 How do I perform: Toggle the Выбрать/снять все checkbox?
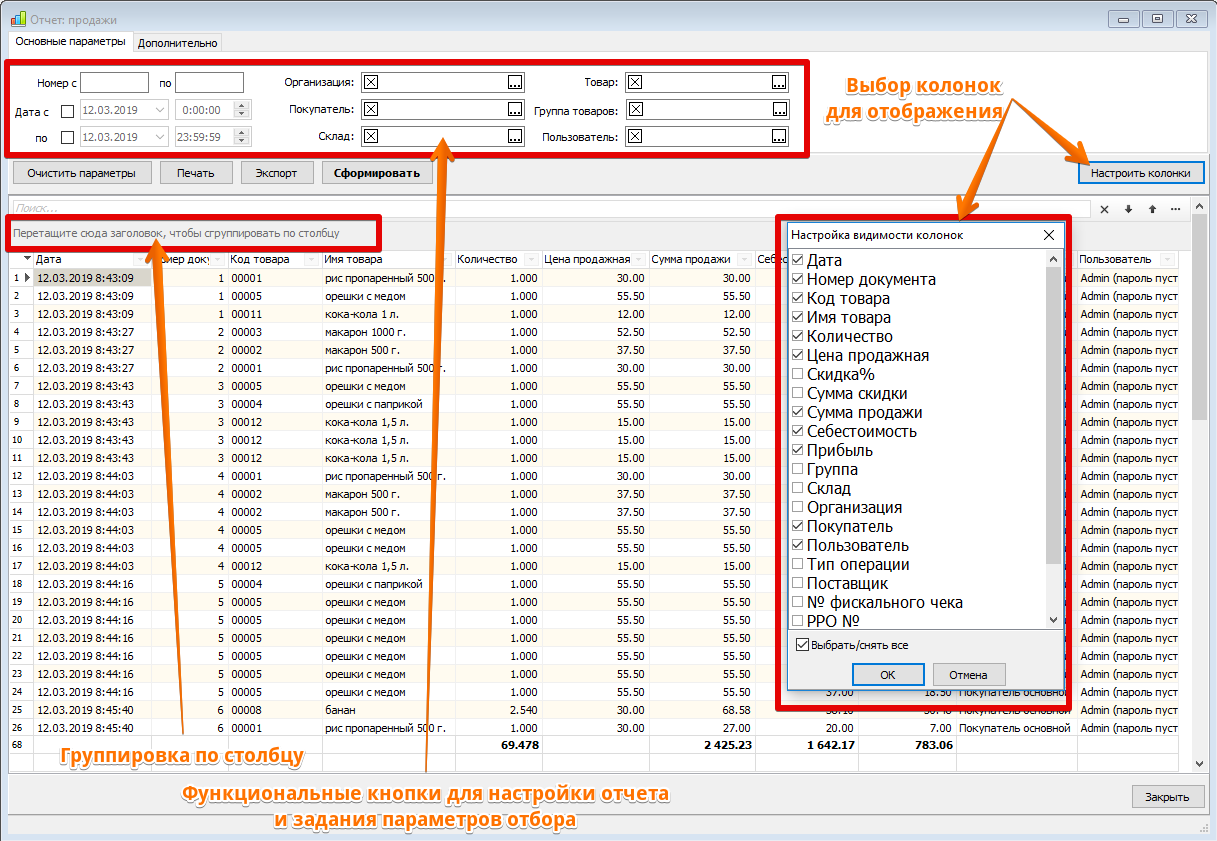coord(802,645)
